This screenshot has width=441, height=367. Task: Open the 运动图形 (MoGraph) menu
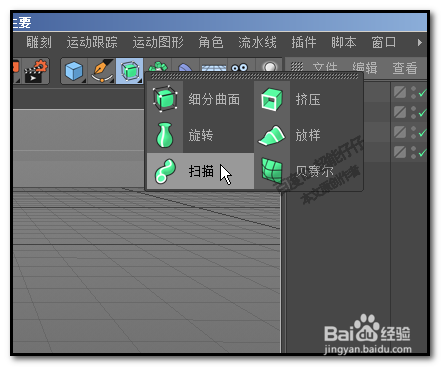[x=158, y=42]
